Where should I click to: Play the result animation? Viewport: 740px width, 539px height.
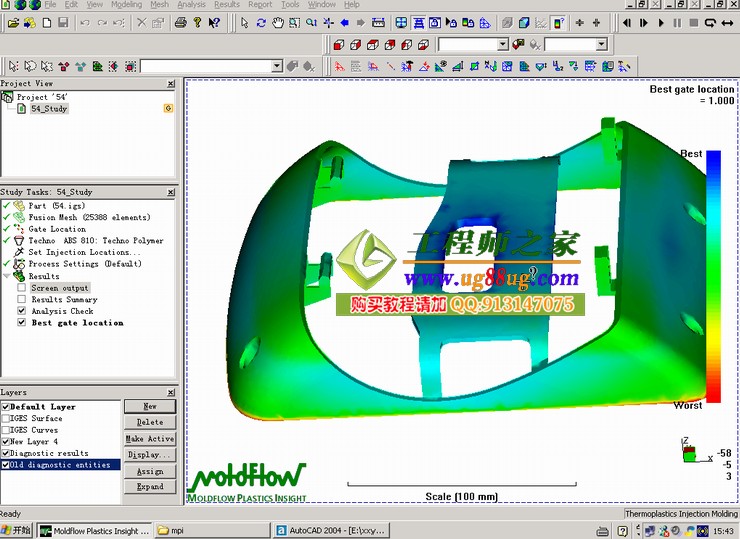[x=661, y=23]
